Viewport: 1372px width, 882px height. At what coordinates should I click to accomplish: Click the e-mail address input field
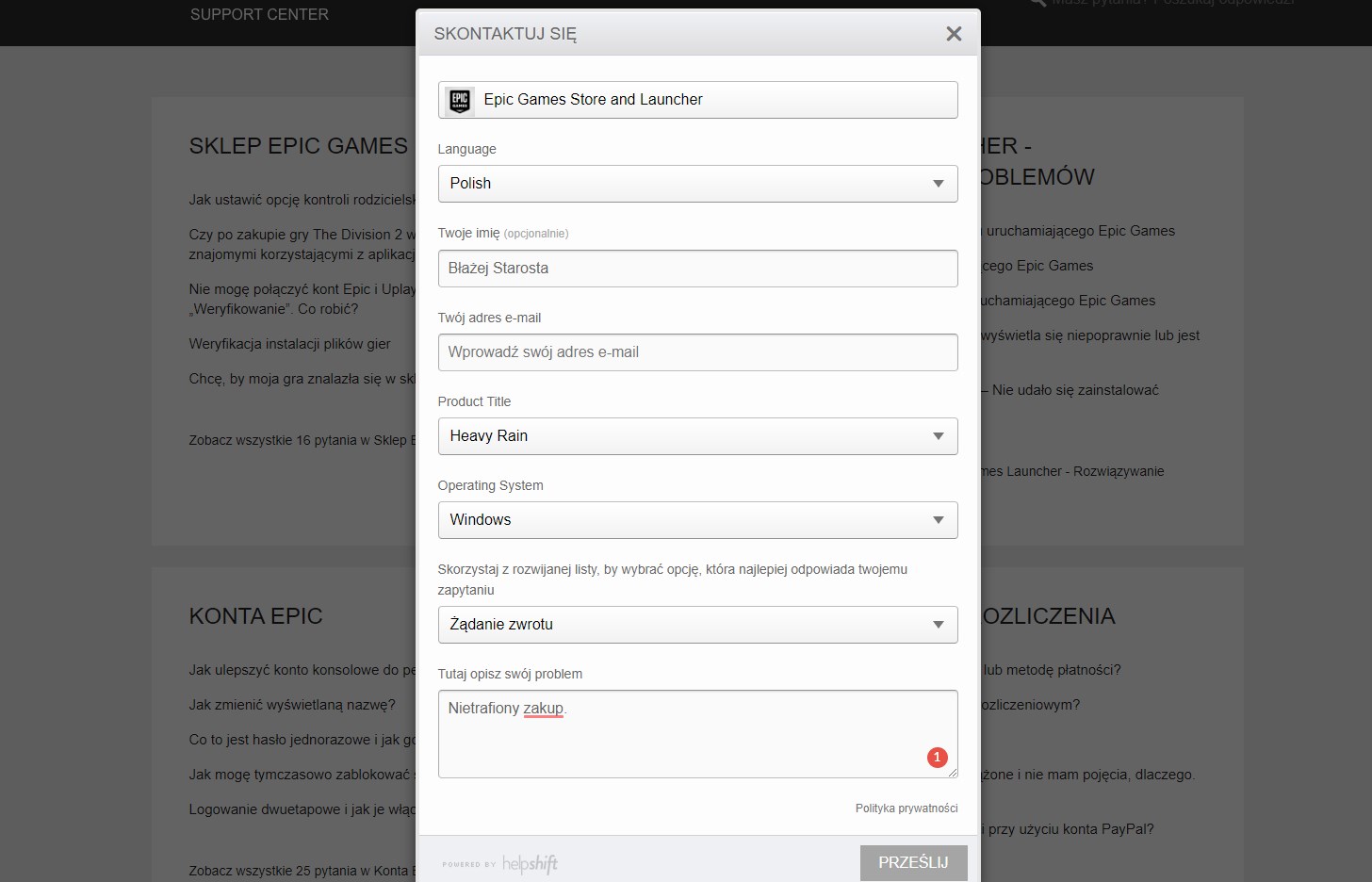[697, 352]
